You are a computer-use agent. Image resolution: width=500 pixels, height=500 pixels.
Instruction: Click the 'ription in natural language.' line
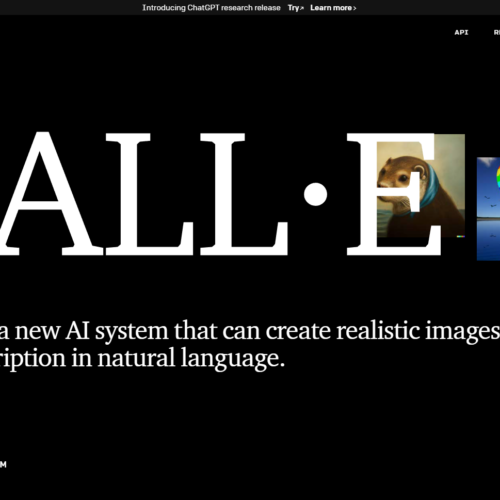142,359
